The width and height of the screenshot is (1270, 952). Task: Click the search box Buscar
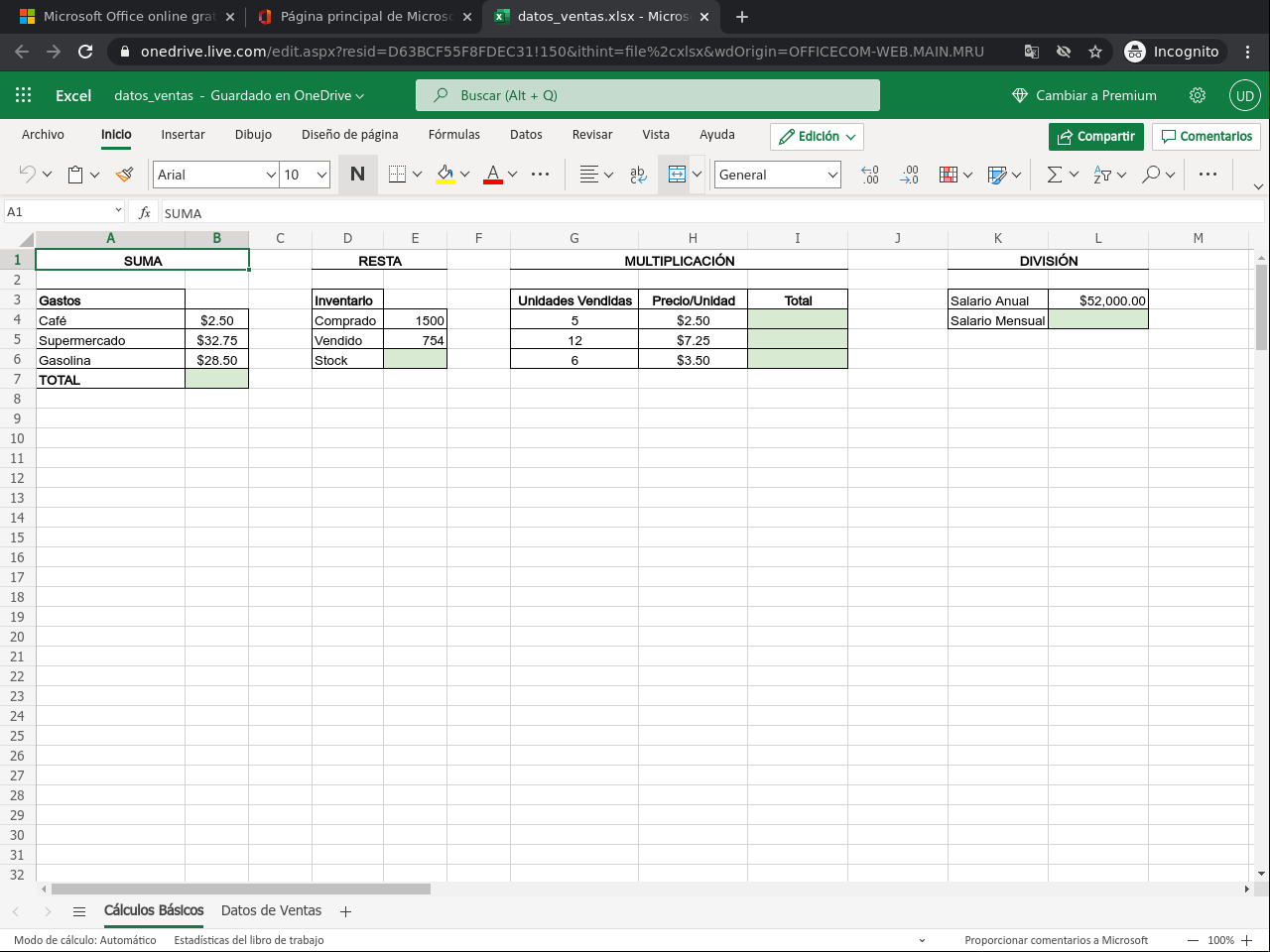[647, 95]
